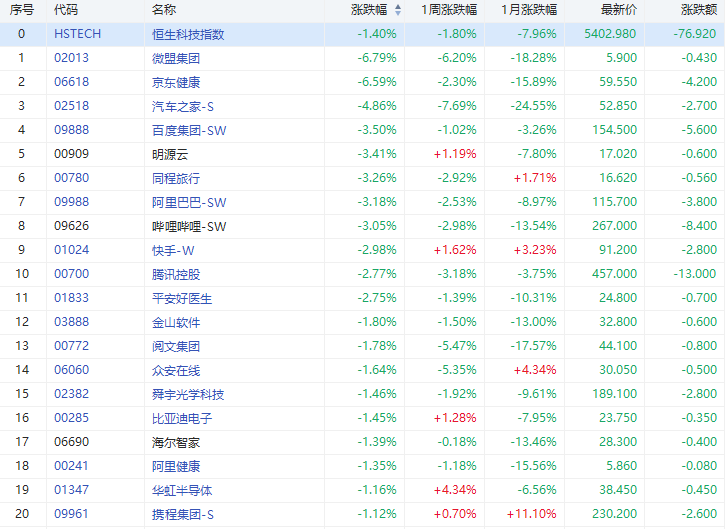Screen dimensions: 725x529
Task: Select code 06690 cell
Action: pyautogui.click(x=71, y=443)
